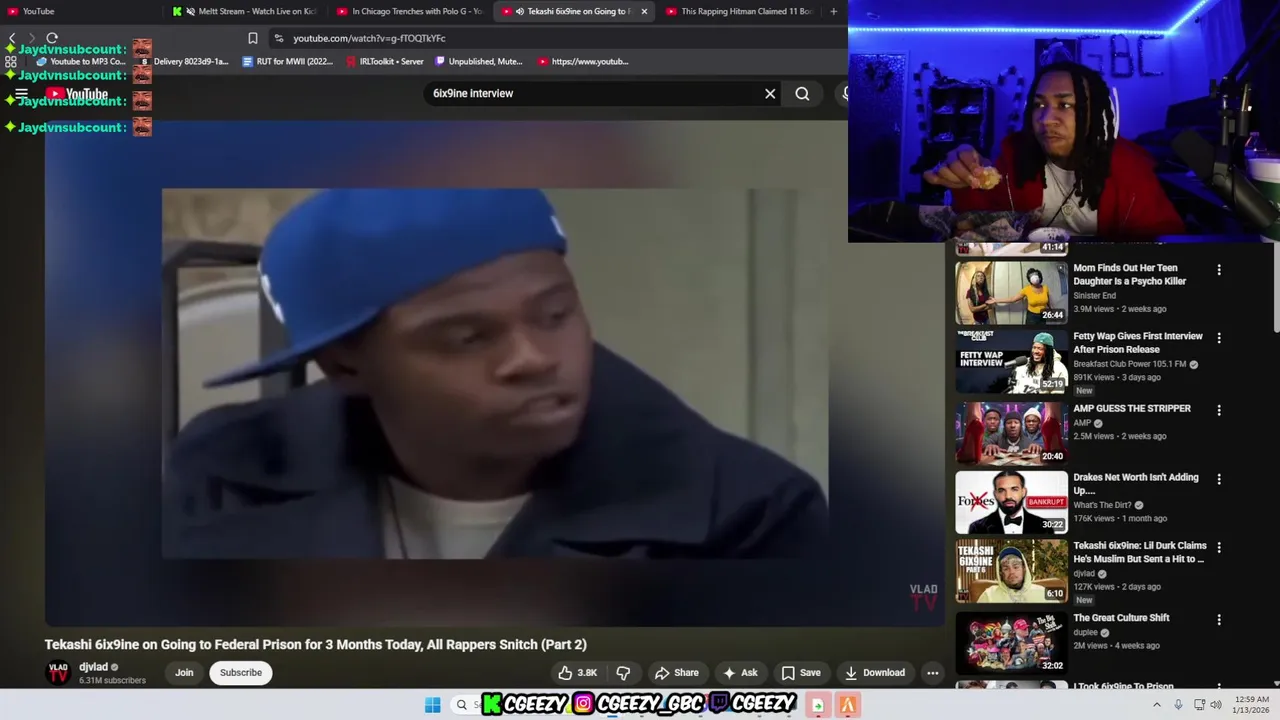The height and width of the screenshot is (720, 1280).
Task: Open options for AMP GUESS THE STRIPPER
Action: pos(1218,410)
